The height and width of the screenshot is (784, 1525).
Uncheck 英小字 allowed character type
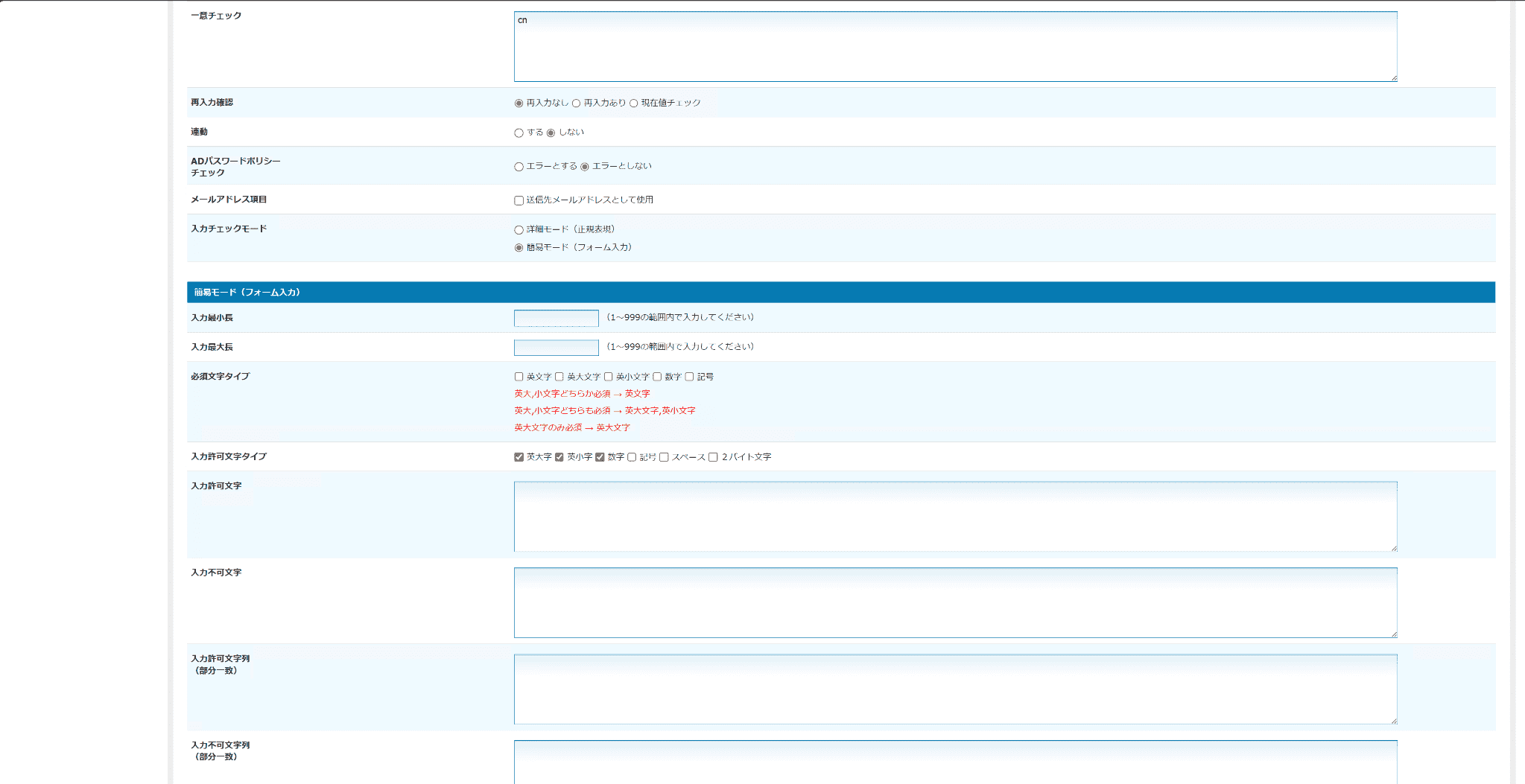coord(559,457)
